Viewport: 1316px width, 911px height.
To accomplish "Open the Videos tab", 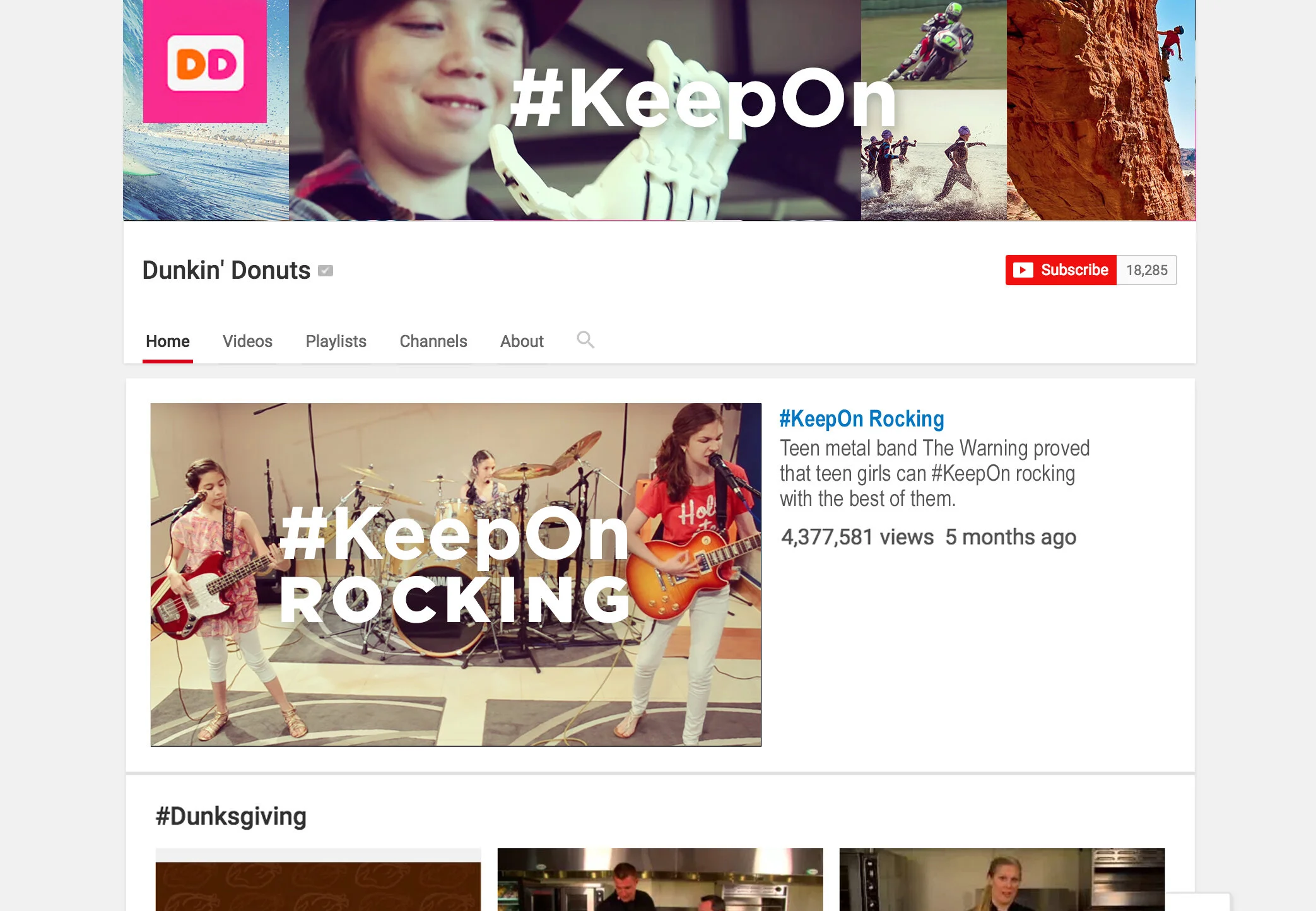I will 247,341.
